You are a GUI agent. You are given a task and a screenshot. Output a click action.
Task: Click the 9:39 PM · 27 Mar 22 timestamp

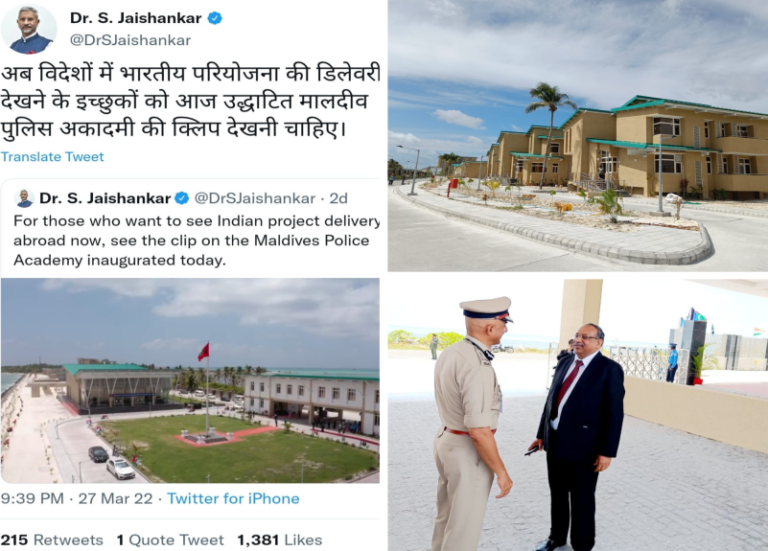point(77,499)
